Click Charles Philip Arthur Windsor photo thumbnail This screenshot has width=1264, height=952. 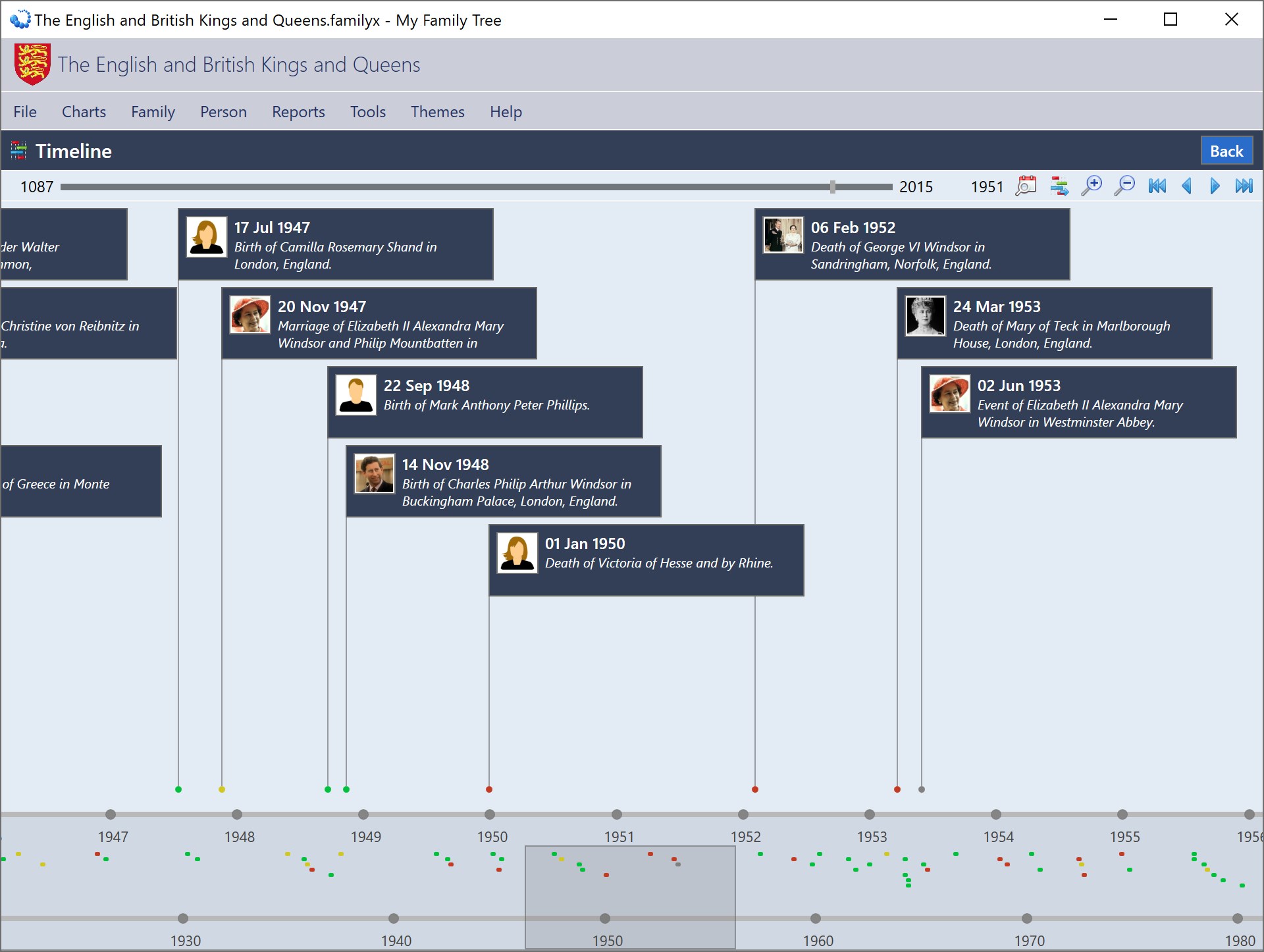point(375,473)
